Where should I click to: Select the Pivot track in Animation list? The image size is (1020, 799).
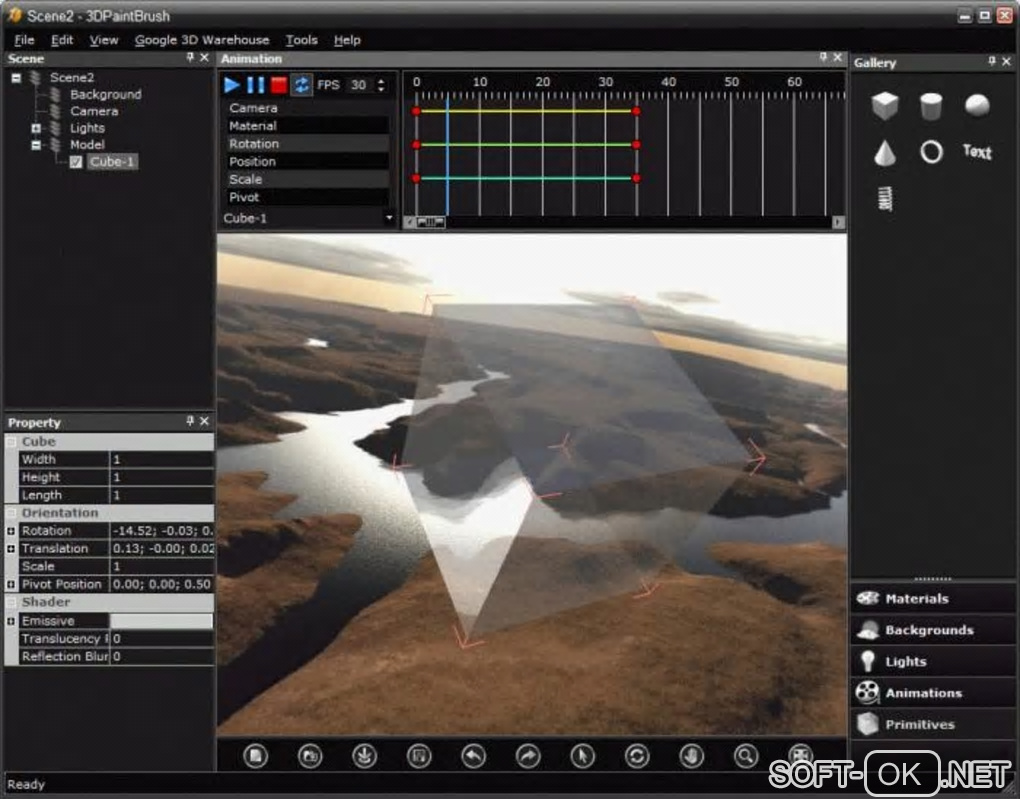(307, 197)
